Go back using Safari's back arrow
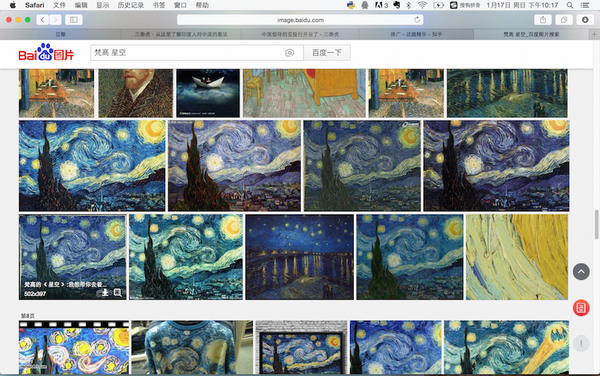The width and height of the screenshot is (600, 376). [x=42, y=20]
